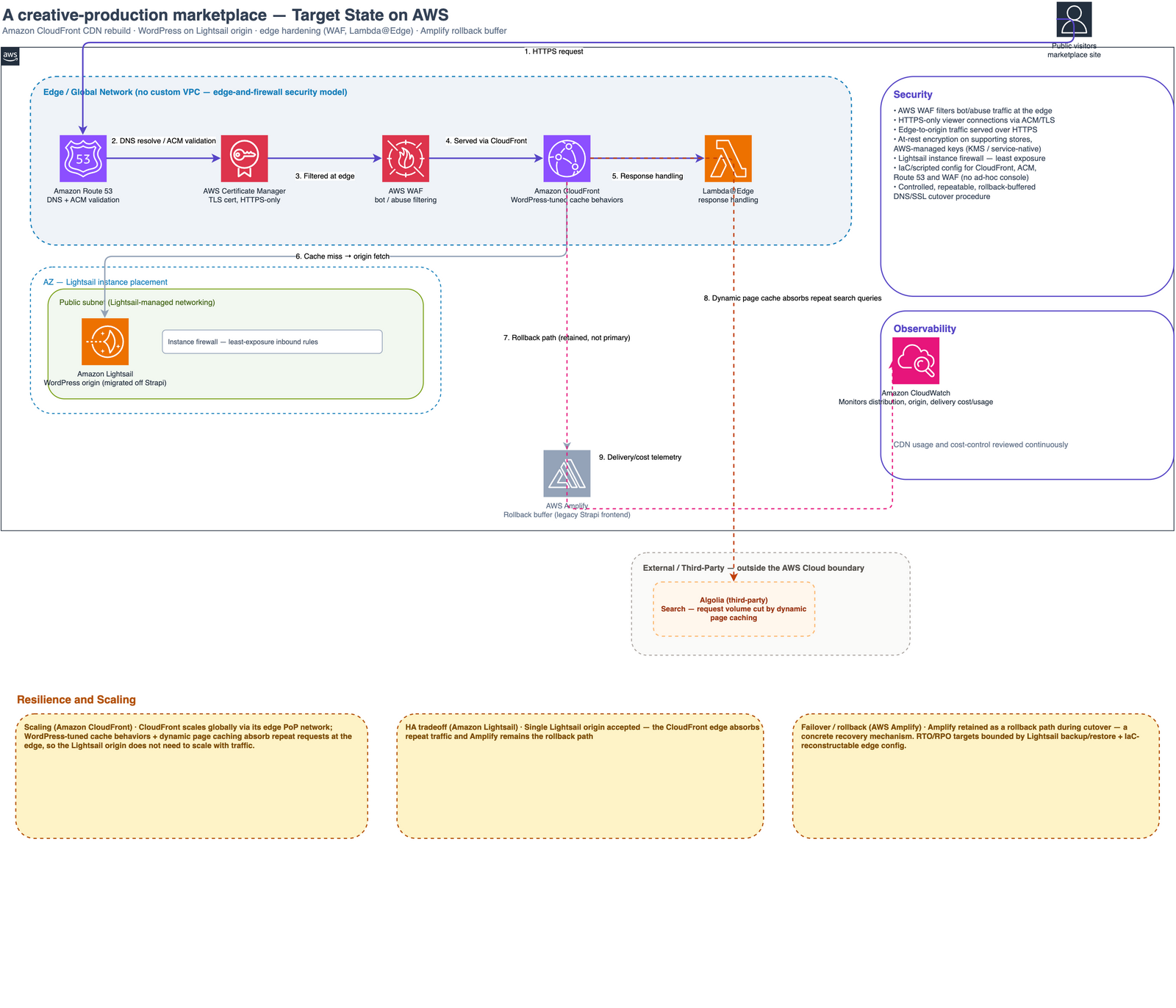The image size is (1176, 1008).
Task: Select '6. Cache miss → origin fetch' label
Action: tap(343, 256)
